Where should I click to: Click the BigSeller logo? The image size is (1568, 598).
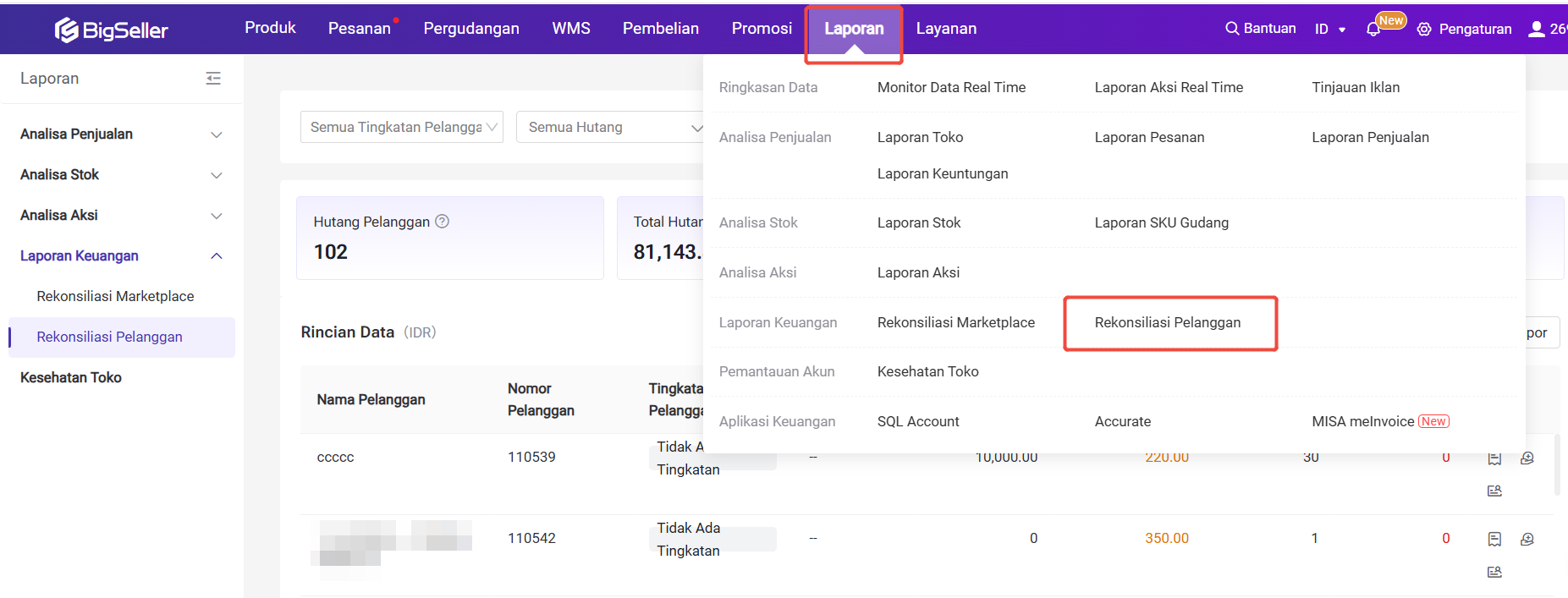[112, 30]
